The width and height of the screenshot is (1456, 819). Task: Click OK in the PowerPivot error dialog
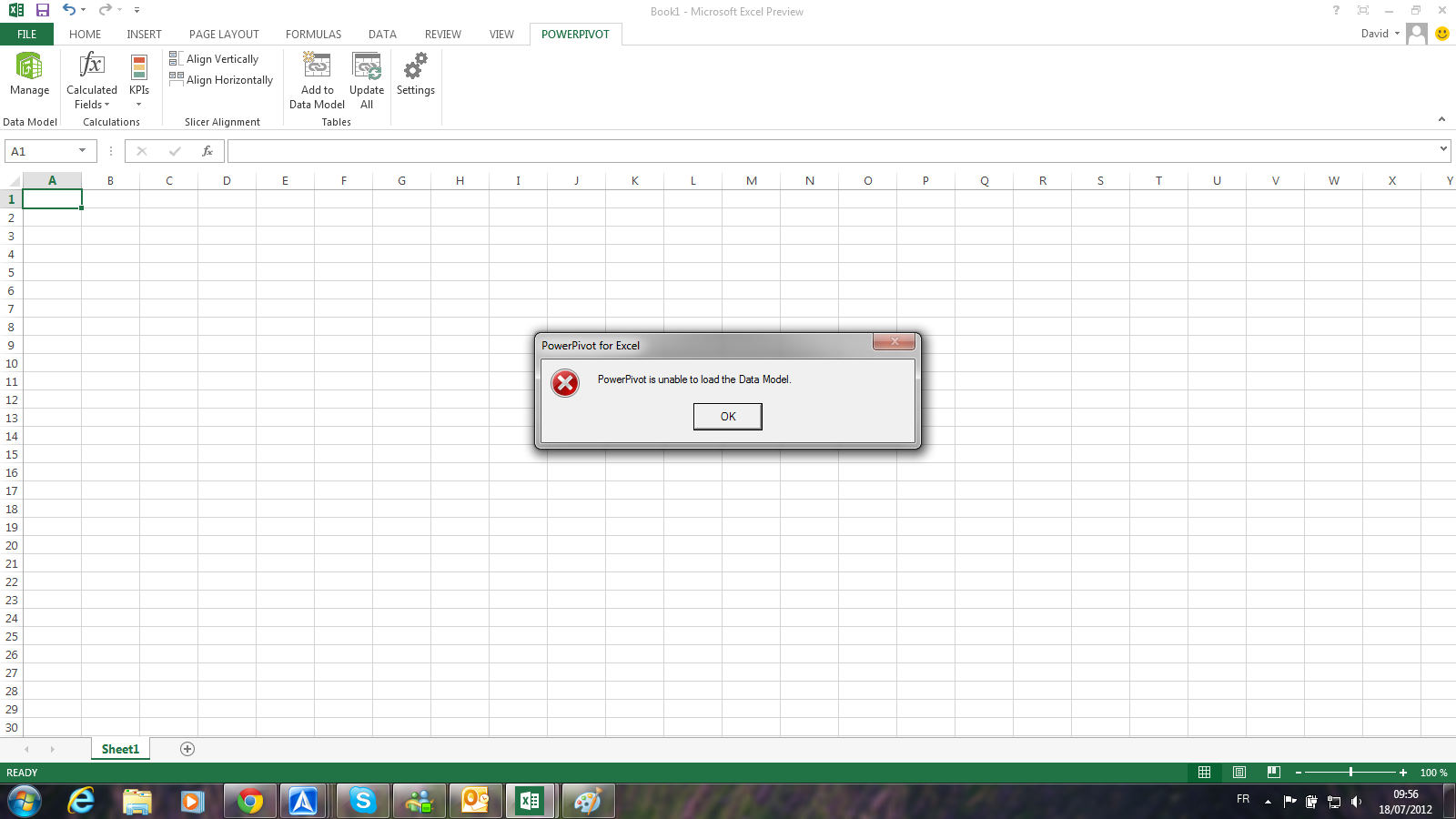tap(727, 417)
